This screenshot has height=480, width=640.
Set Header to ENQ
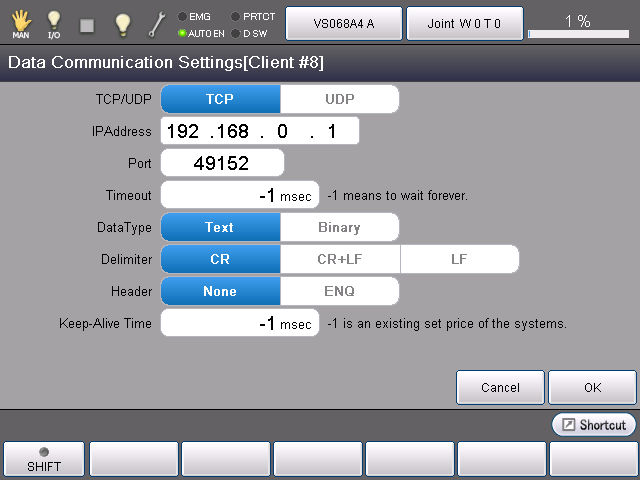339,291
